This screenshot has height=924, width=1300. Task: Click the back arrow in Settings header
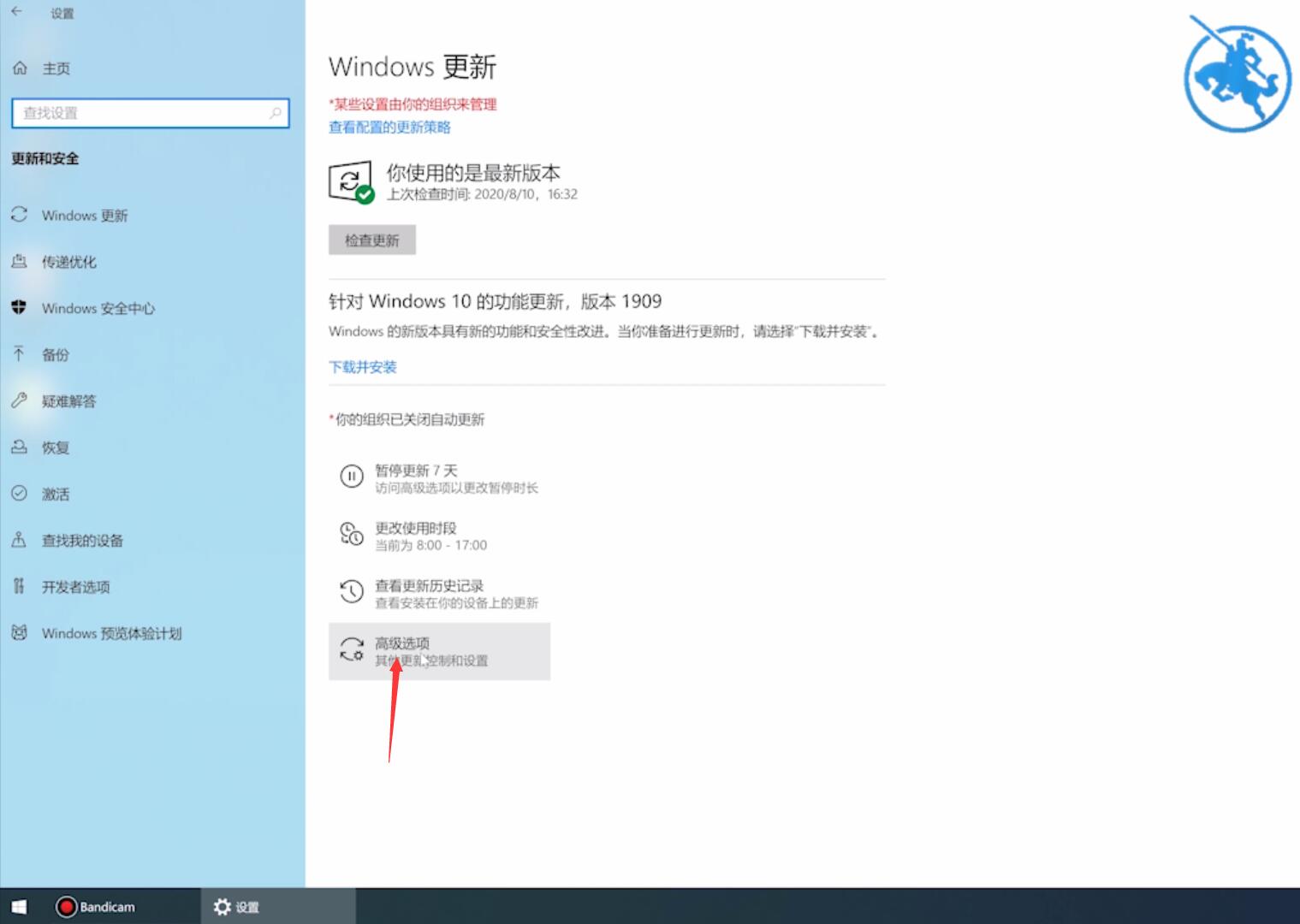[x=16, y=12]
